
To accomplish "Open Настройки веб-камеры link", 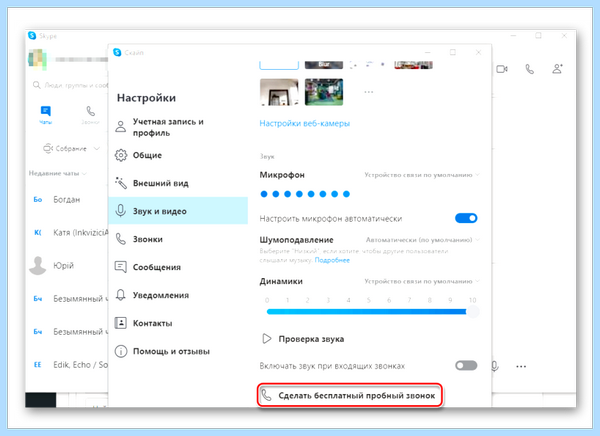I will (x=305, y=123).
